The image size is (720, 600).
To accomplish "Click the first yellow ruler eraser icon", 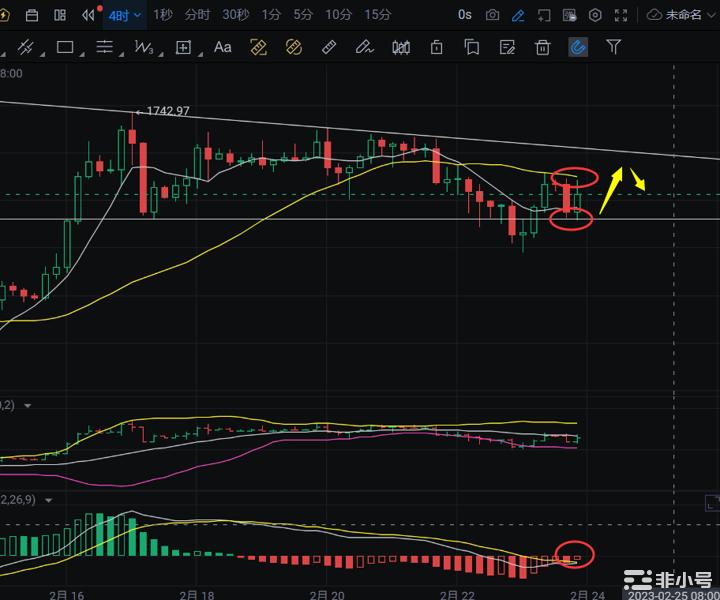I will point(259,47).
